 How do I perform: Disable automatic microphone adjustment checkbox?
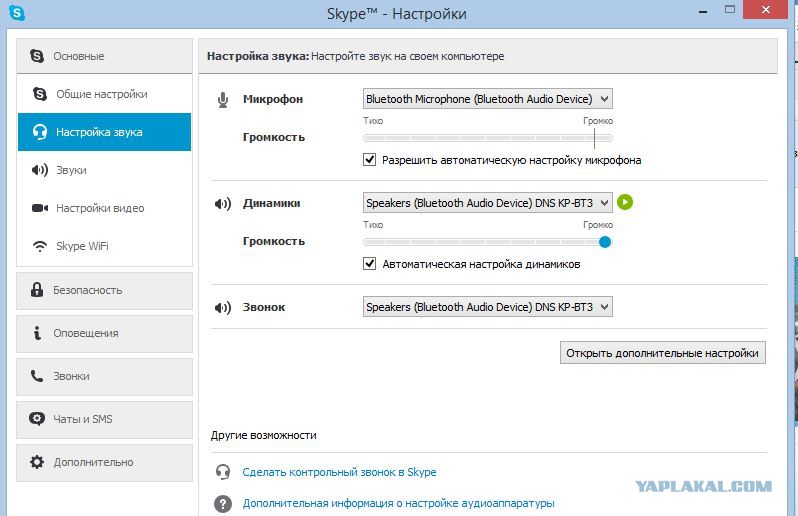tap(370, 160)
